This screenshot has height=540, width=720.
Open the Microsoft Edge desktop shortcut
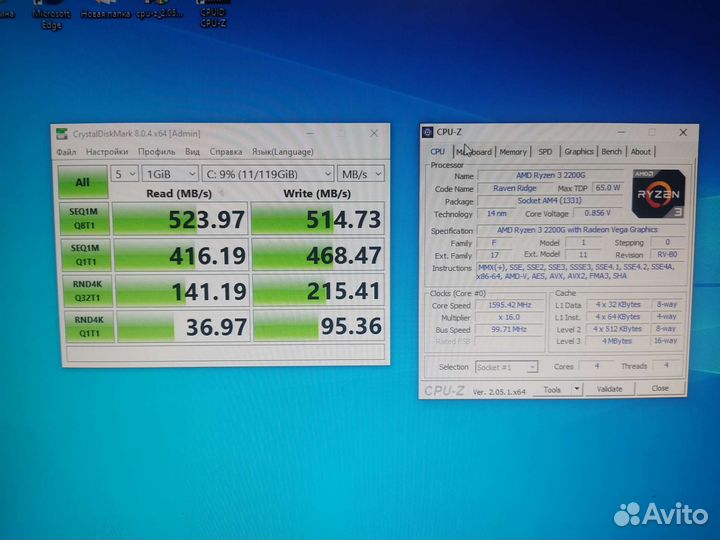pyautogui.click(x=51, y=14)
